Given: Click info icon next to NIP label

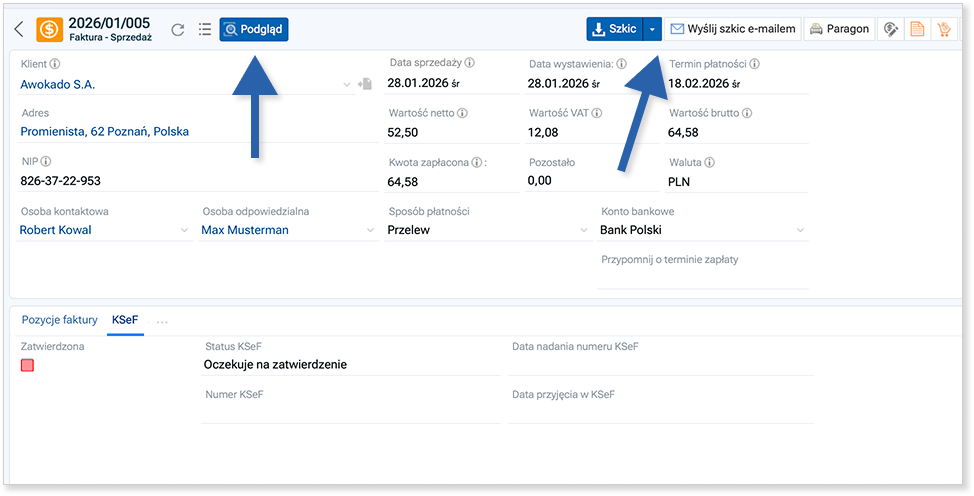Looking at the screenshot, I should point(46,161).
